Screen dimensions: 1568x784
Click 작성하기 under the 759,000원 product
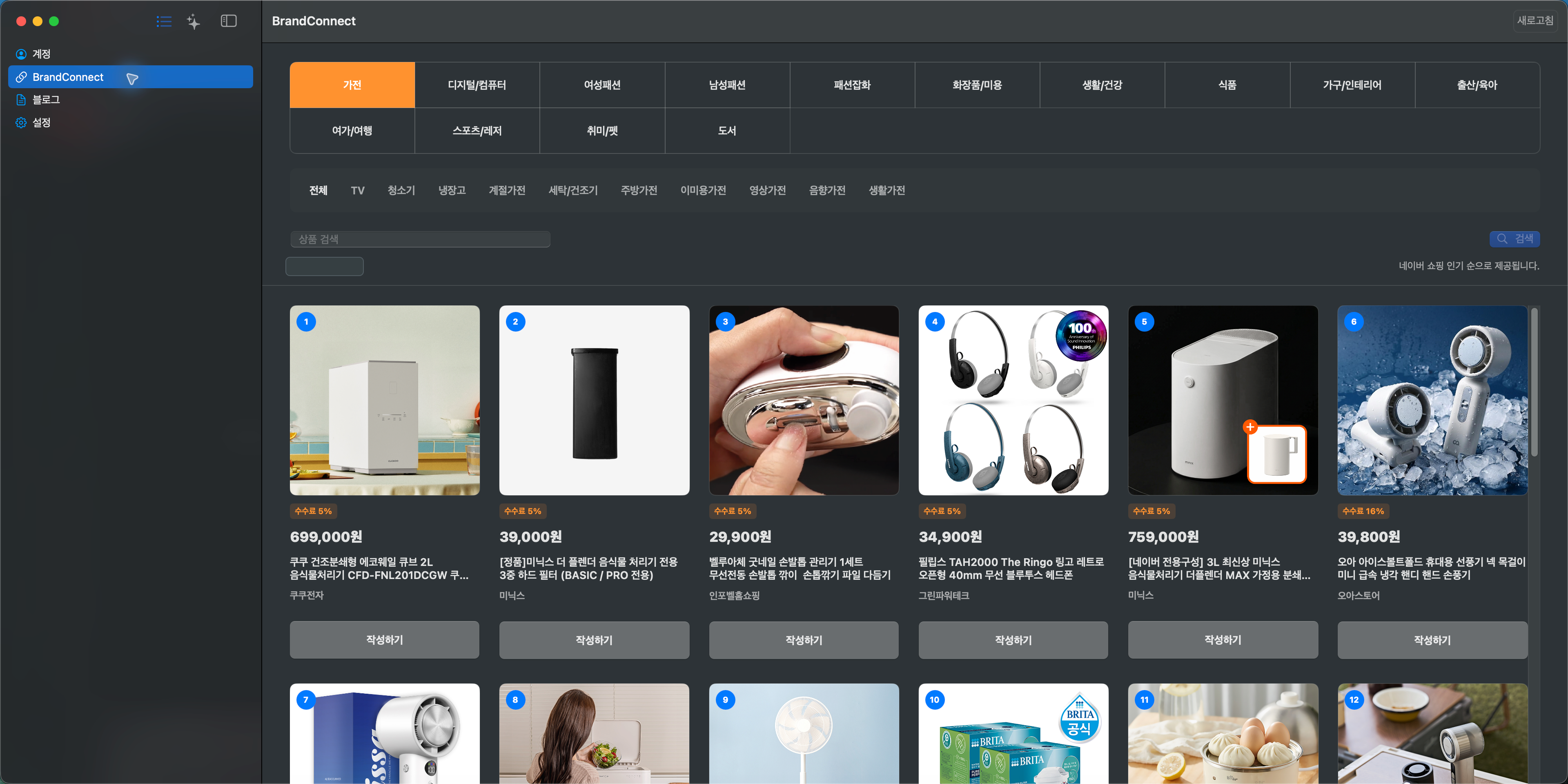tap(1223, 640)
